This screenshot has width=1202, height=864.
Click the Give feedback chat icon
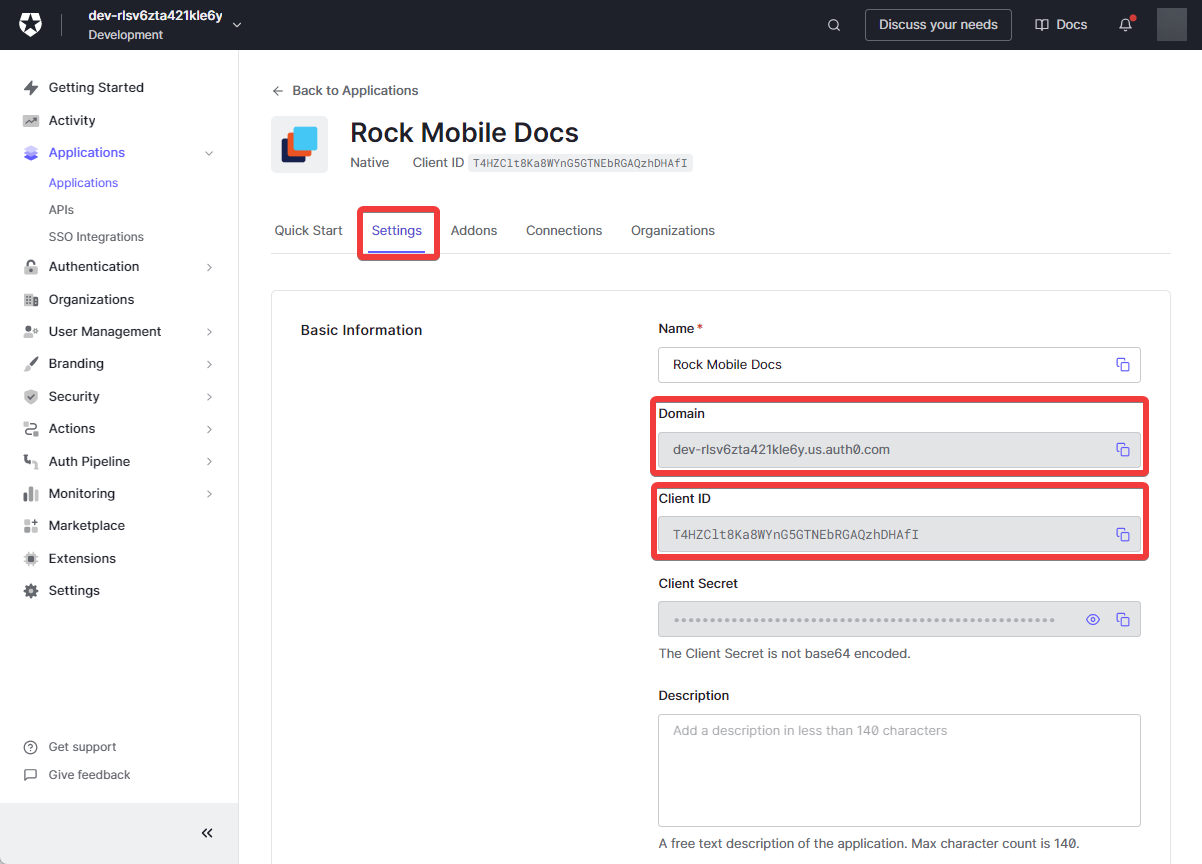click(x=31, y=775)
